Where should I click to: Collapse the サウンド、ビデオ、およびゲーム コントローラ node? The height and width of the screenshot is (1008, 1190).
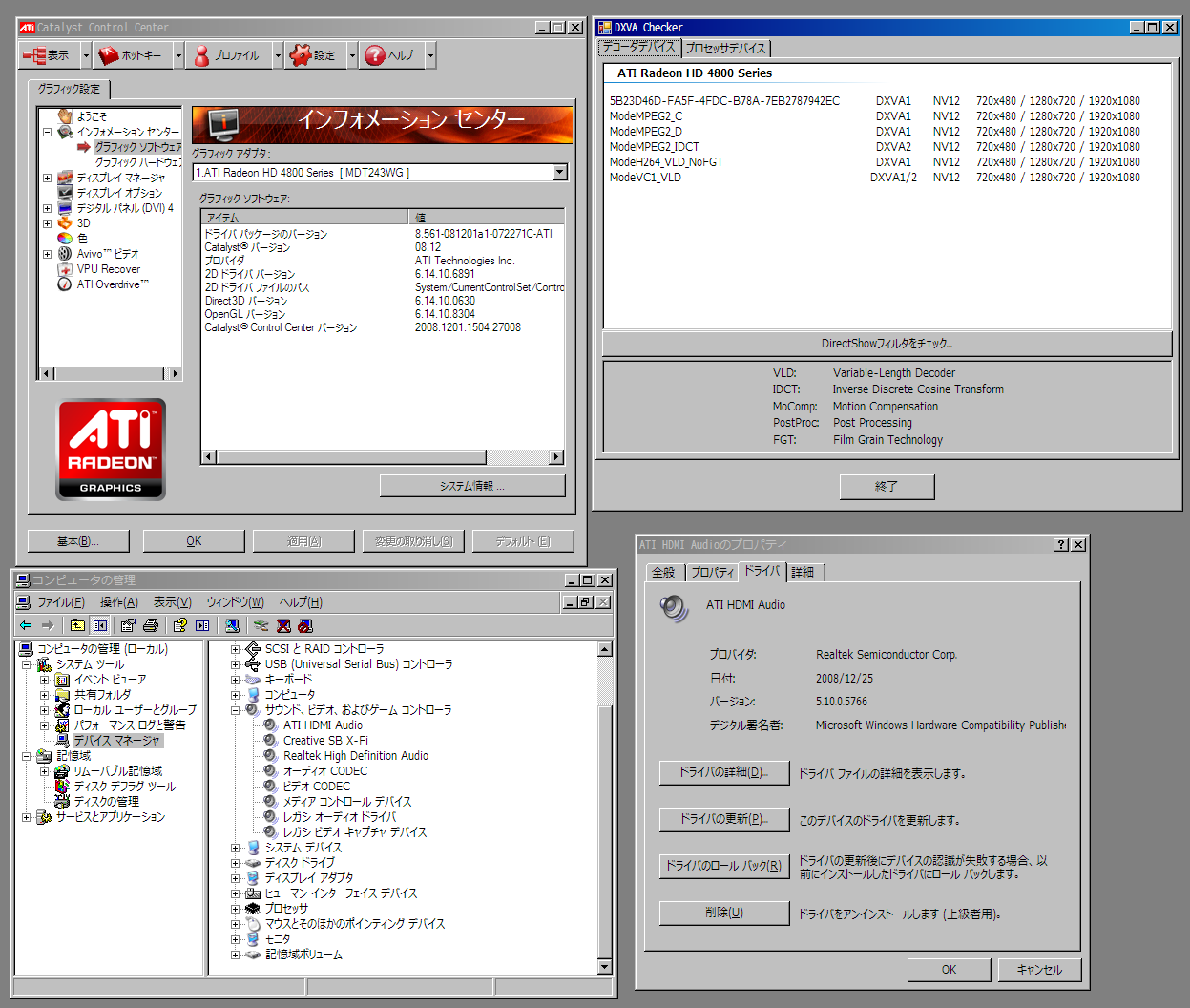coord(235,710)
